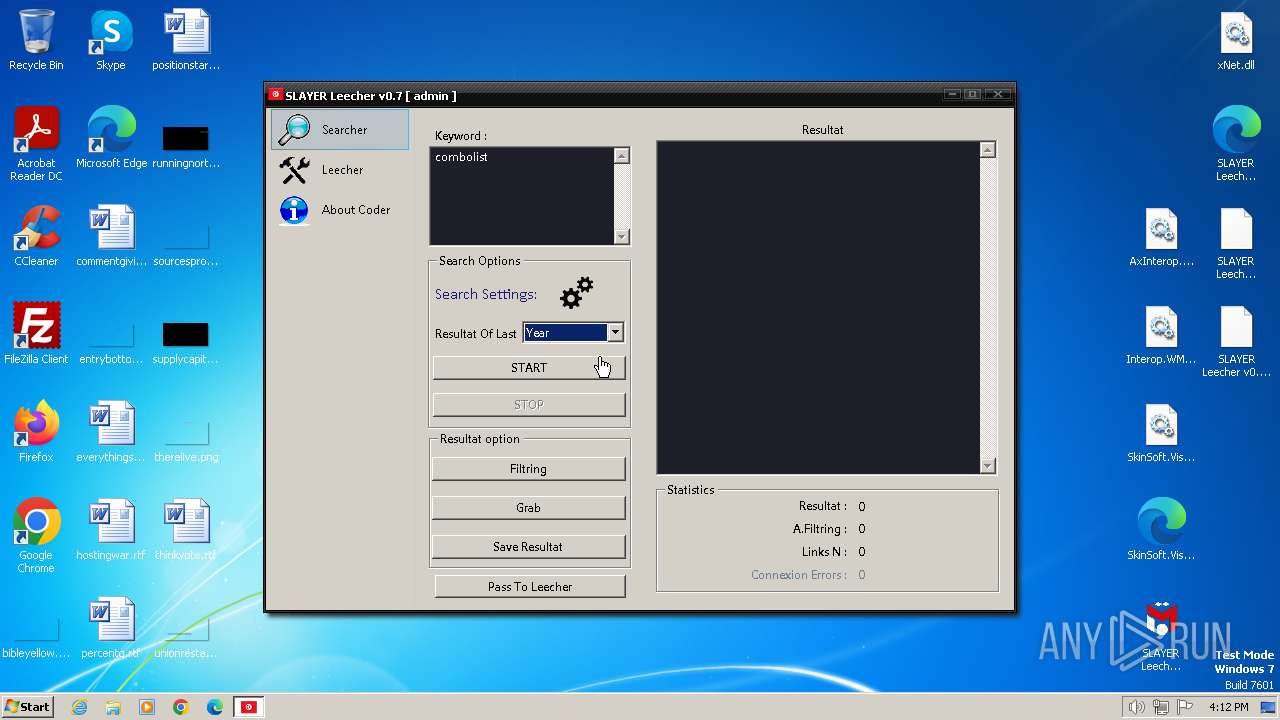Select everythings document on desktop
The image size is (1280, 720).
(x=111, y=432)
